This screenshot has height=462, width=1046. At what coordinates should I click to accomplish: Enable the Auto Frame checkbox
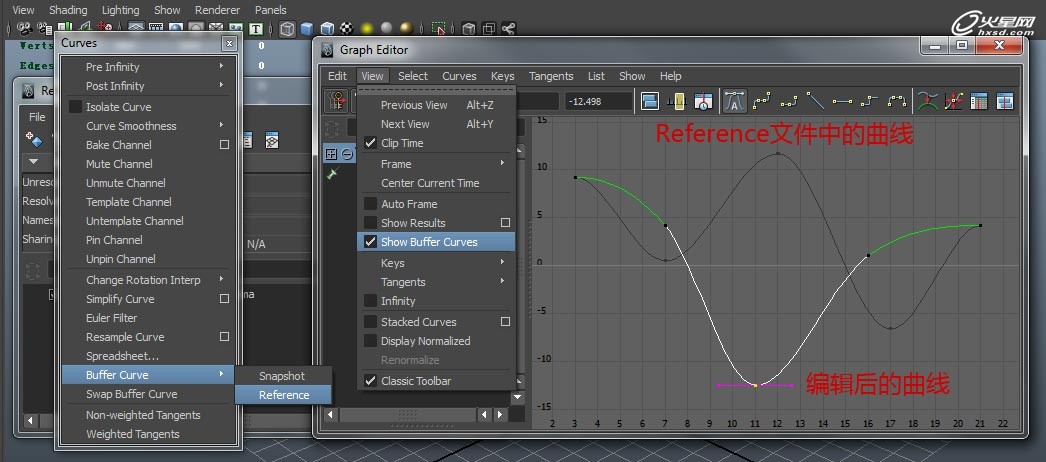(x=371, y=204)
